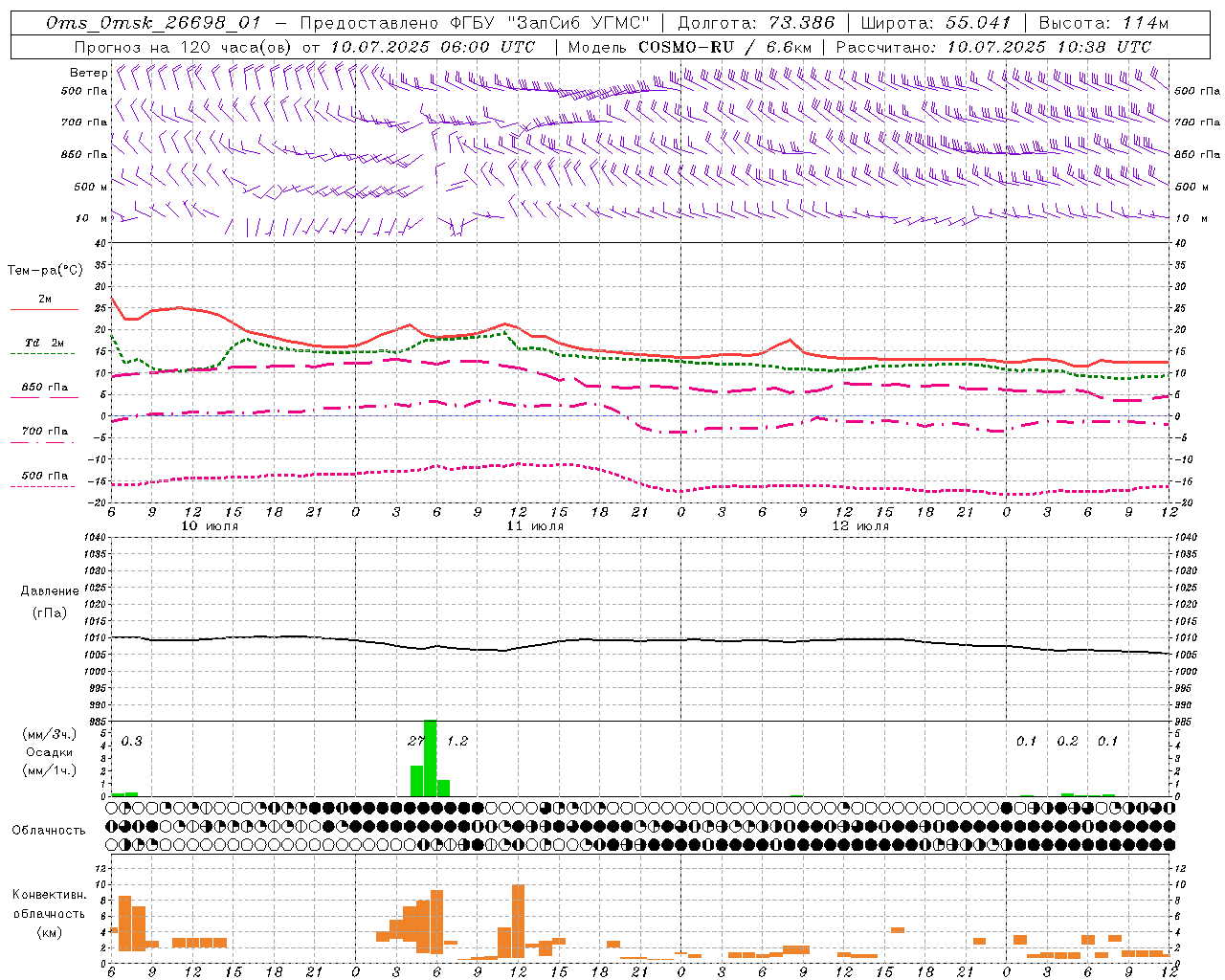Click the (мм/1ч.) unit label
This screenshot has height=980, width=1225.
(x=49, y=769)
